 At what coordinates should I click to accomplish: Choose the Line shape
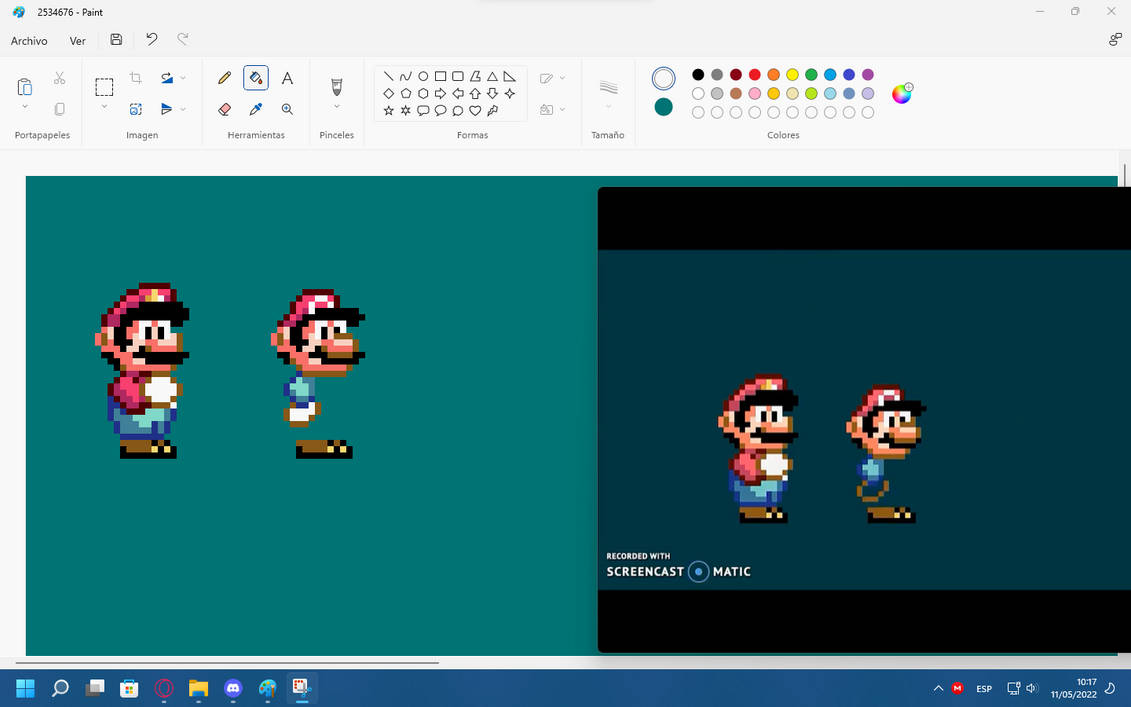coord(388,75)
